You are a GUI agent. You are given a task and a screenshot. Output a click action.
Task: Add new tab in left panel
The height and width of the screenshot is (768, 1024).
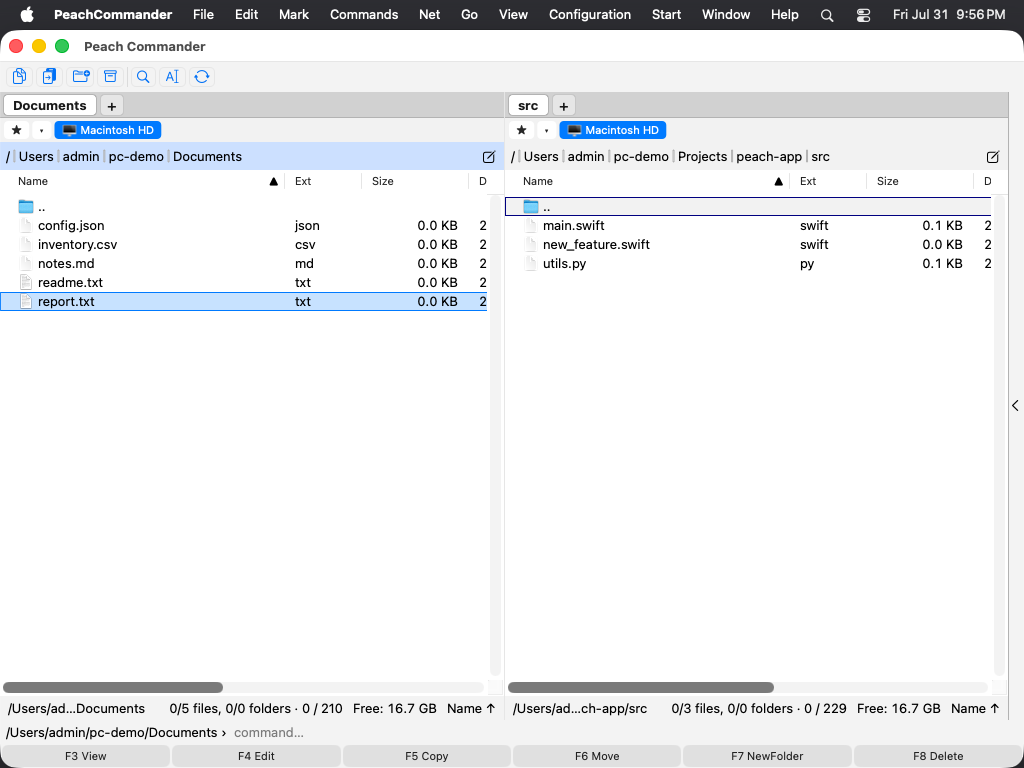click(112, 106)
